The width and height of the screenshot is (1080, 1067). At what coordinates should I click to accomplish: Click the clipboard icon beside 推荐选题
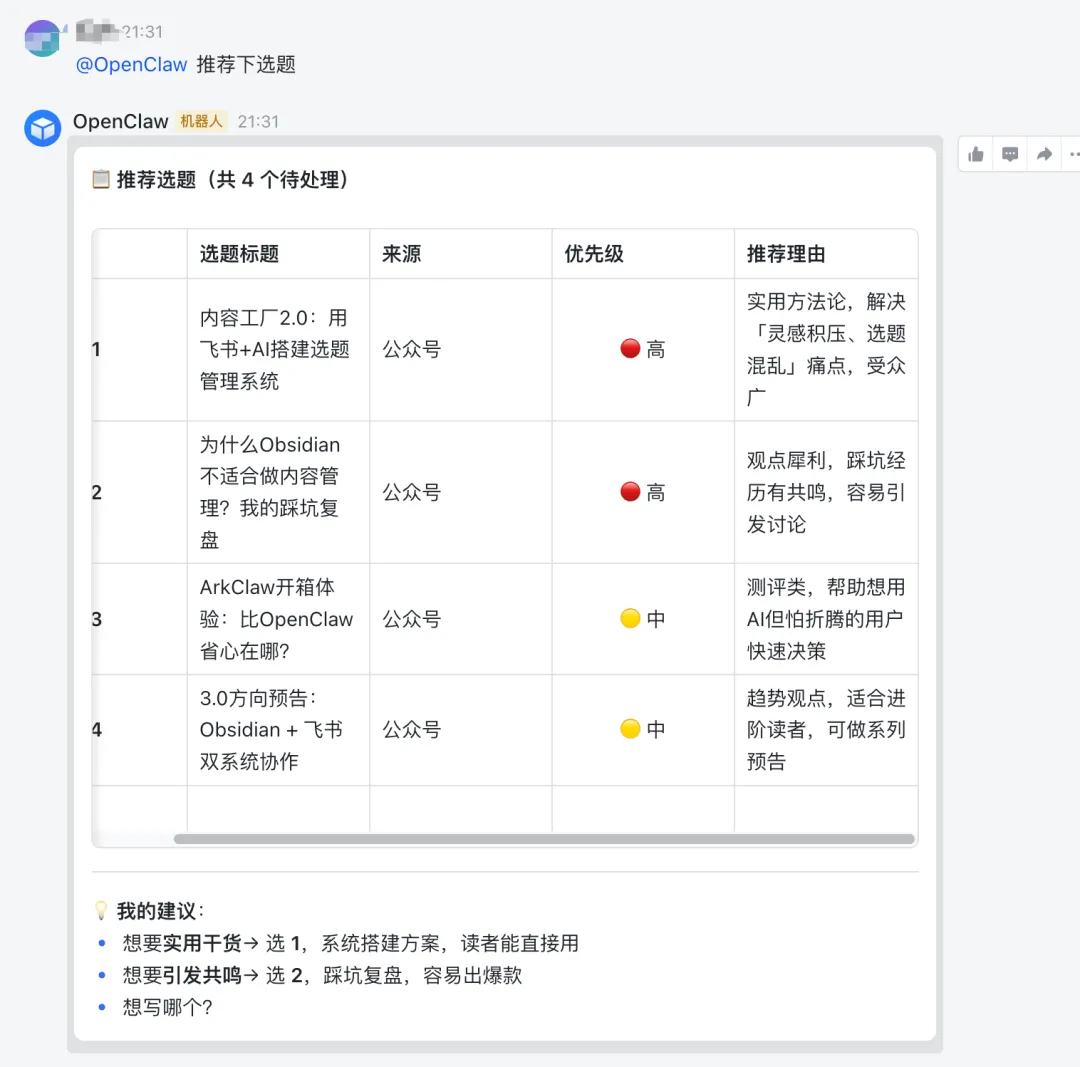[101, 180]
